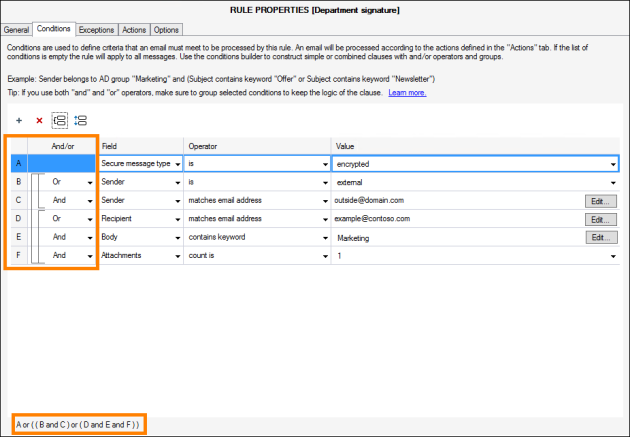The image size is (630, 437).
Task: Click the clause summary expression text
Action: coord(78,425)
